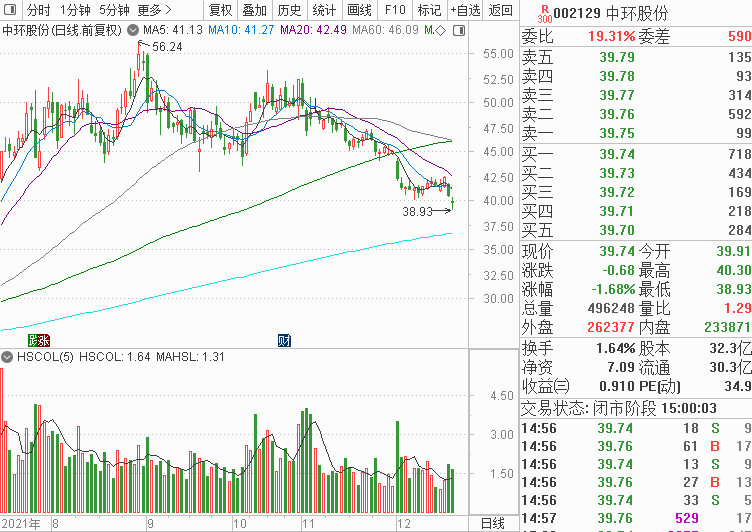Click 叠加 overlay button
The width and height of the screenshot is (752, 532).
(255, 10)
